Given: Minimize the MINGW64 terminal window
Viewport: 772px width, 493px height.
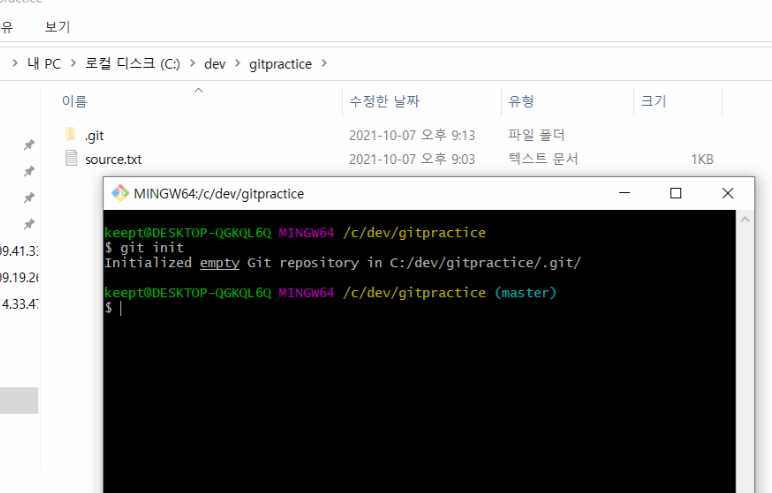Looking at the screenshot, I should pos(624,193).
